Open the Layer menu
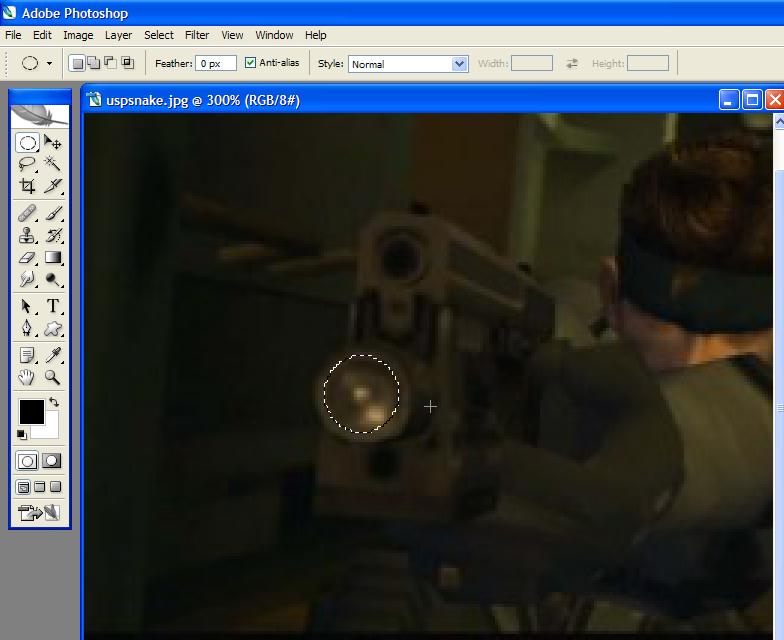Screen dimensions: 784x640 tap(118, 35)
